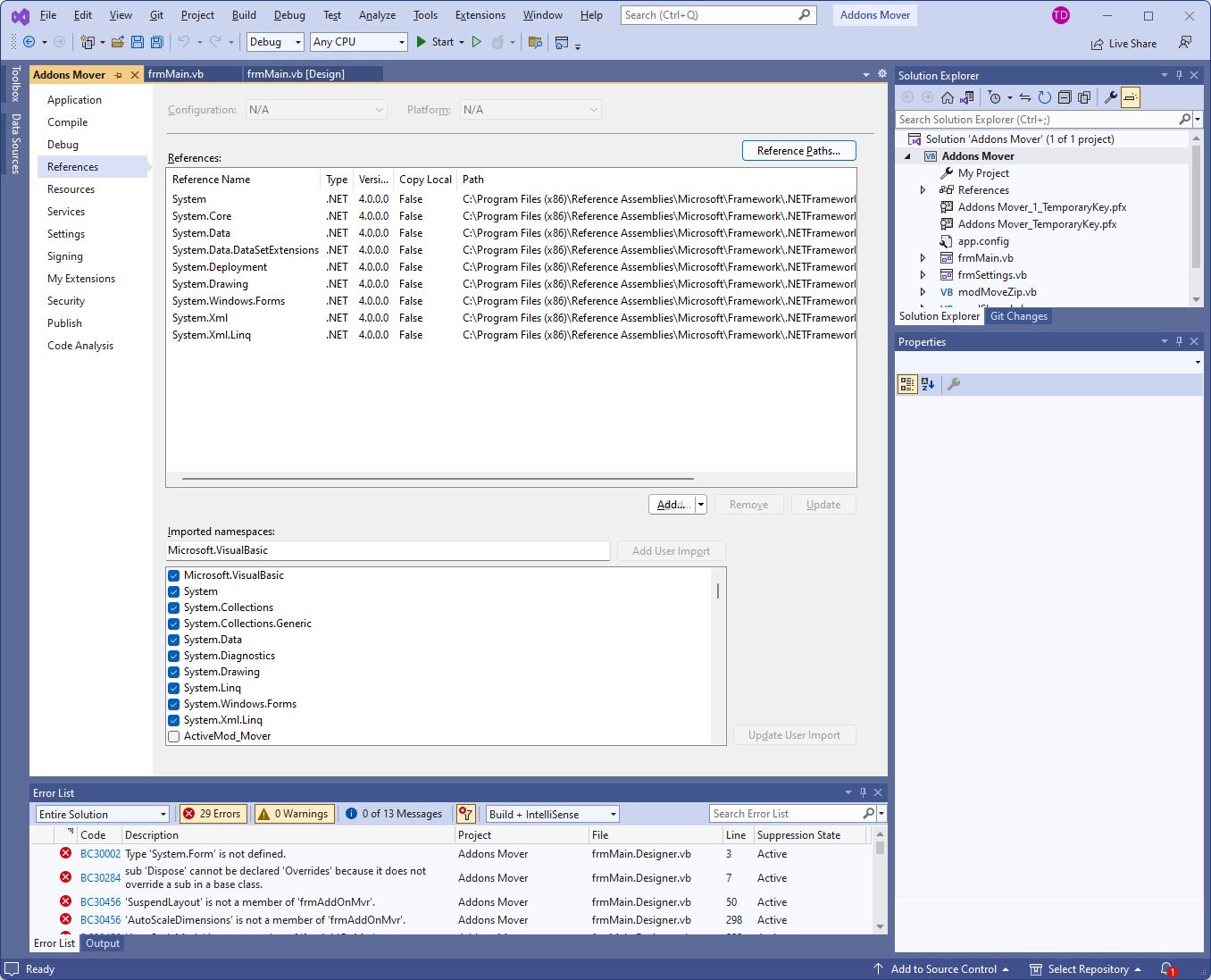Image resolution: width=1211 pixels, height=980 pixels.
Task: Uncheck System.Drawing namespace import
Action: click(174, 672)
